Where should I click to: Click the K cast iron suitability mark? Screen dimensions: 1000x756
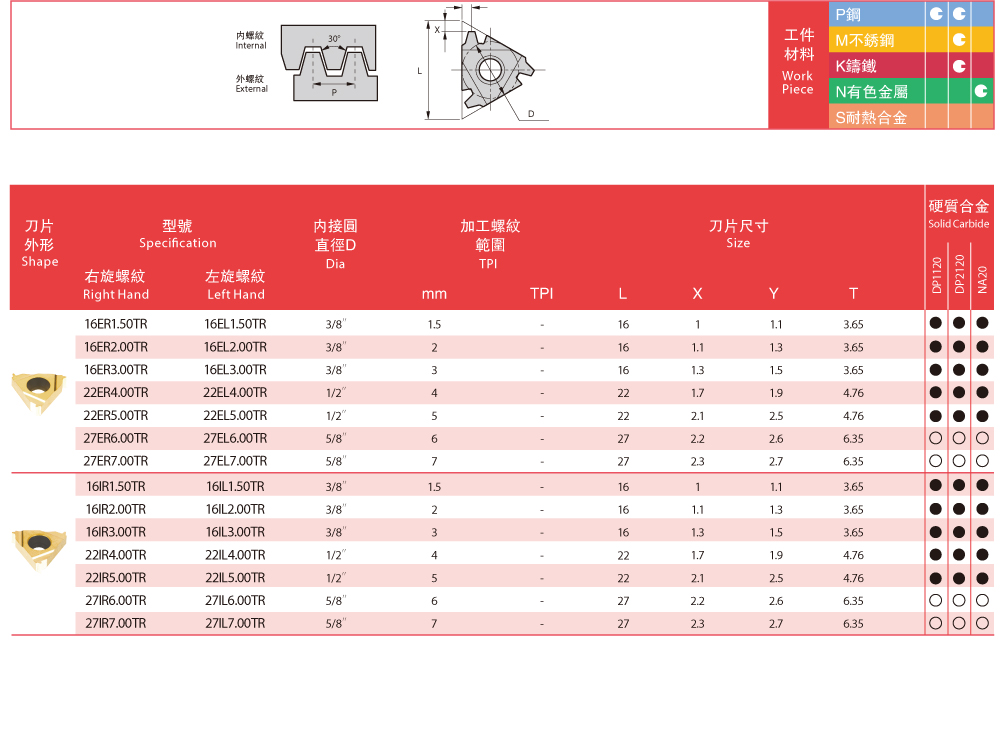(959, 66)
